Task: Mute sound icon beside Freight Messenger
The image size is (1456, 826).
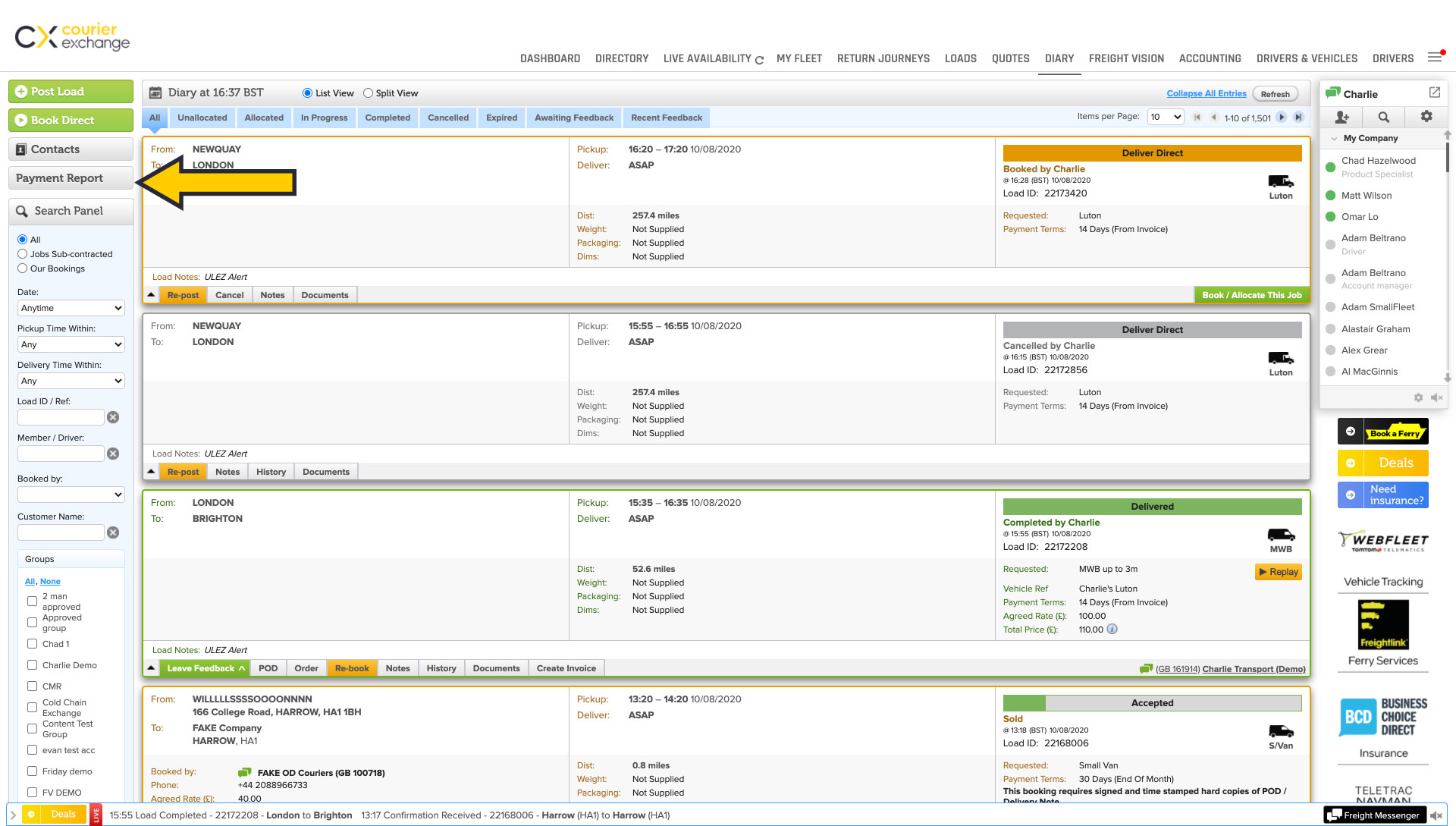Action: (1436, 815)
